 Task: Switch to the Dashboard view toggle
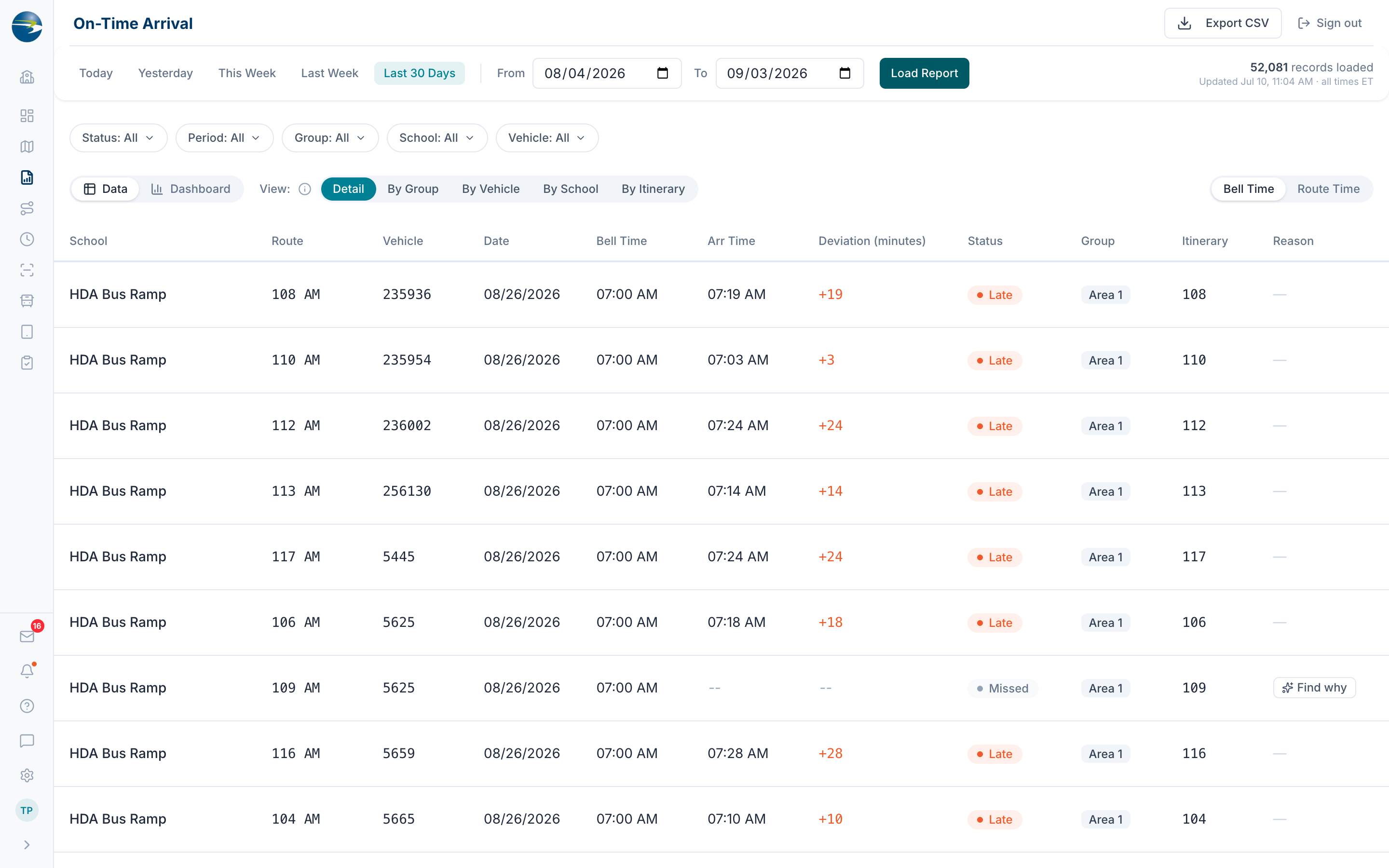coord(191,189)
